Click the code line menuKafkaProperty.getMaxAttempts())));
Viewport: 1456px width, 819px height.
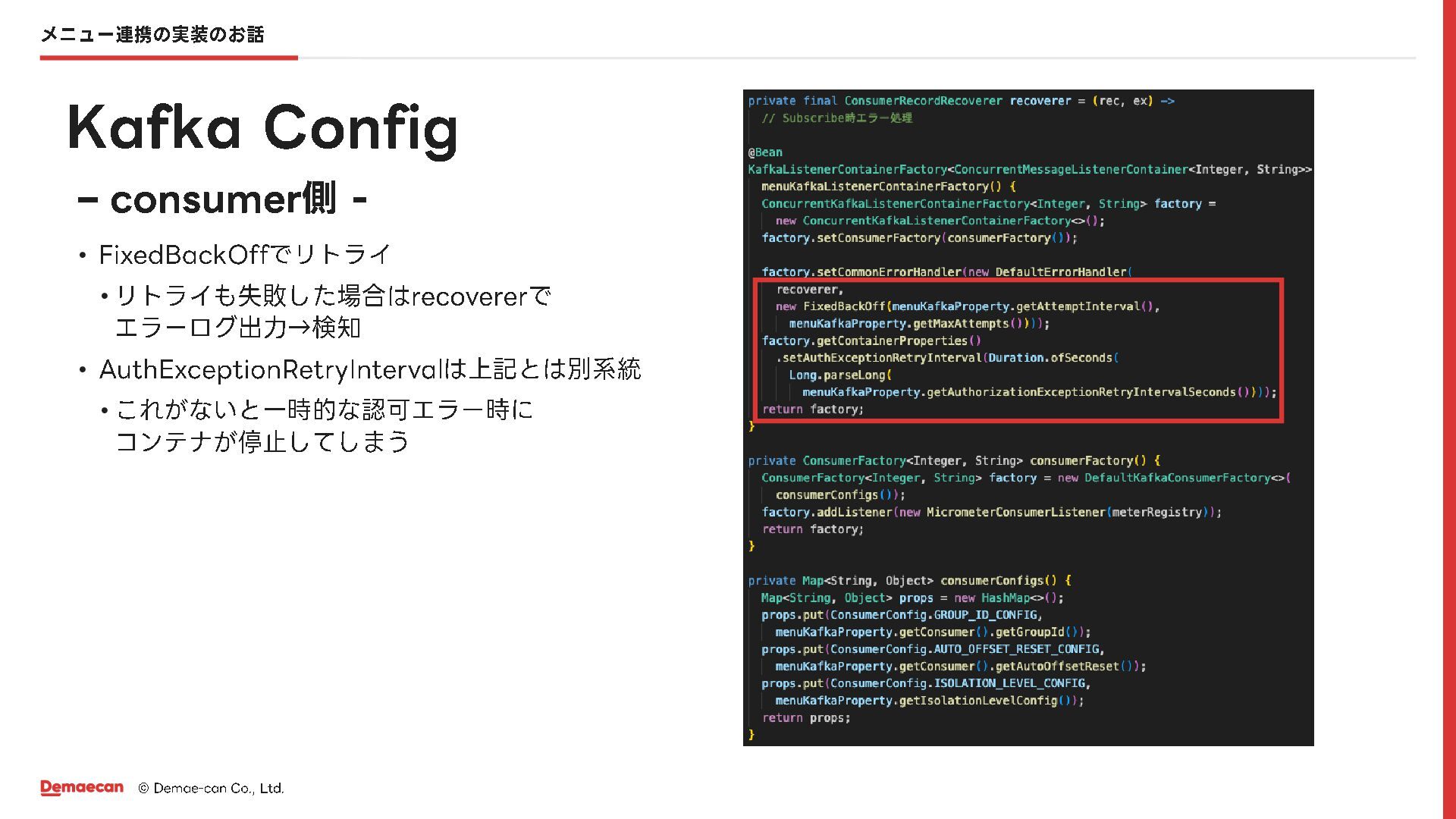click(920, 324)
